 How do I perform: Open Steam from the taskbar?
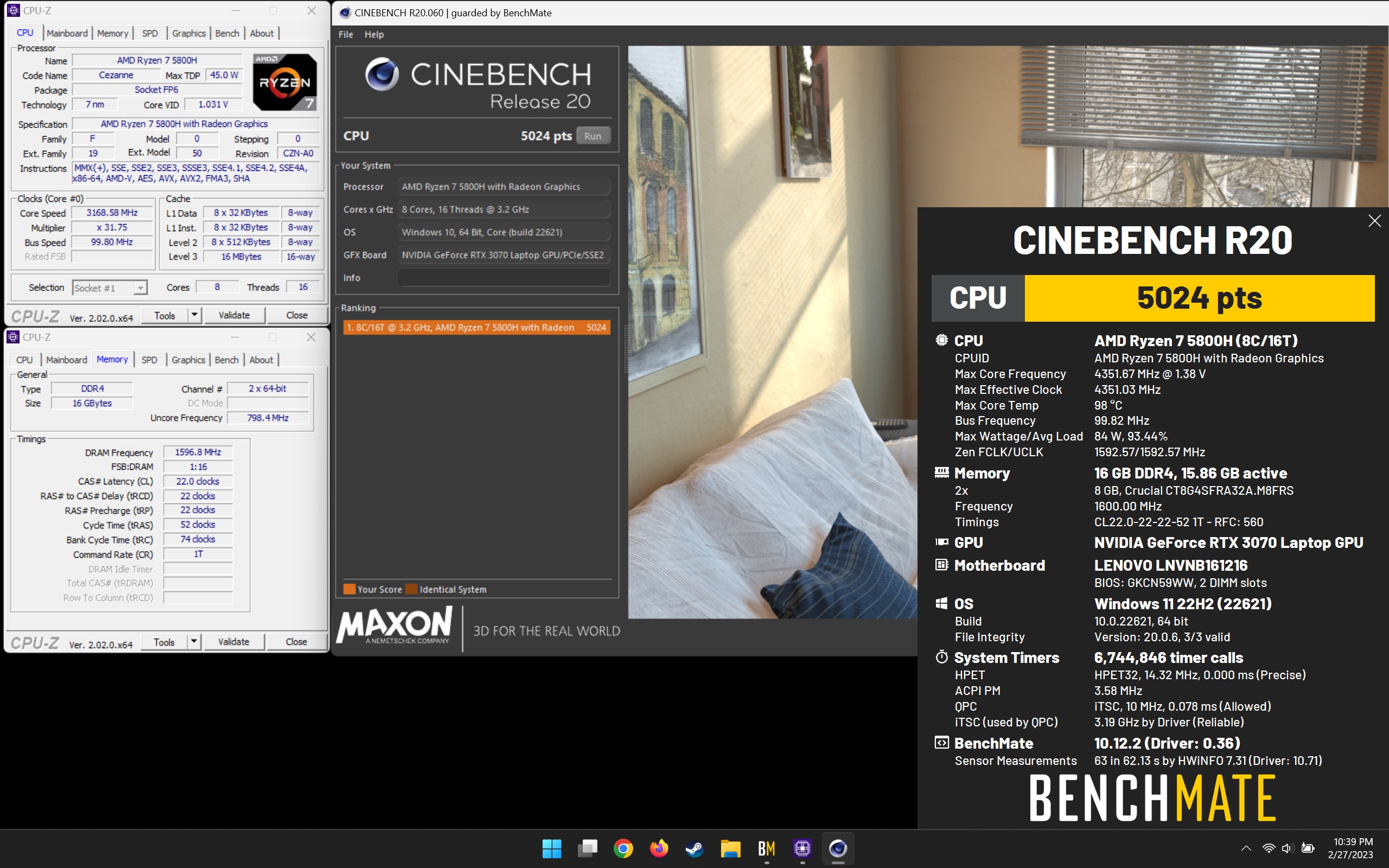(x=694, y=848)
